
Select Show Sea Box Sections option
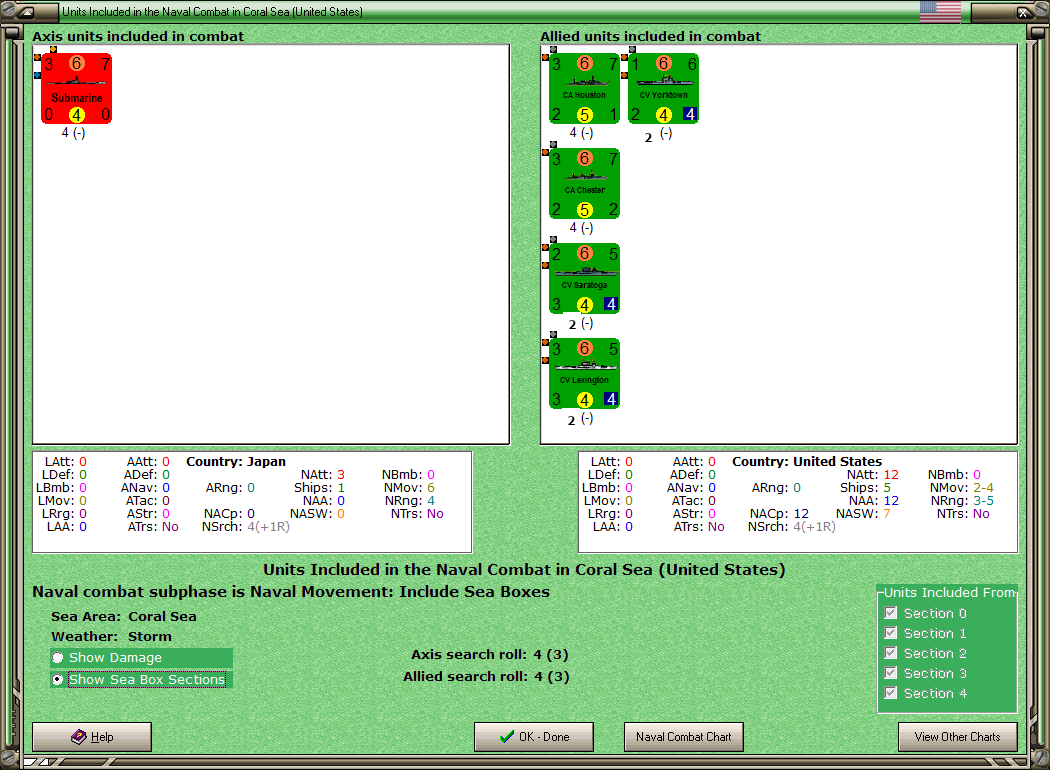139,680
